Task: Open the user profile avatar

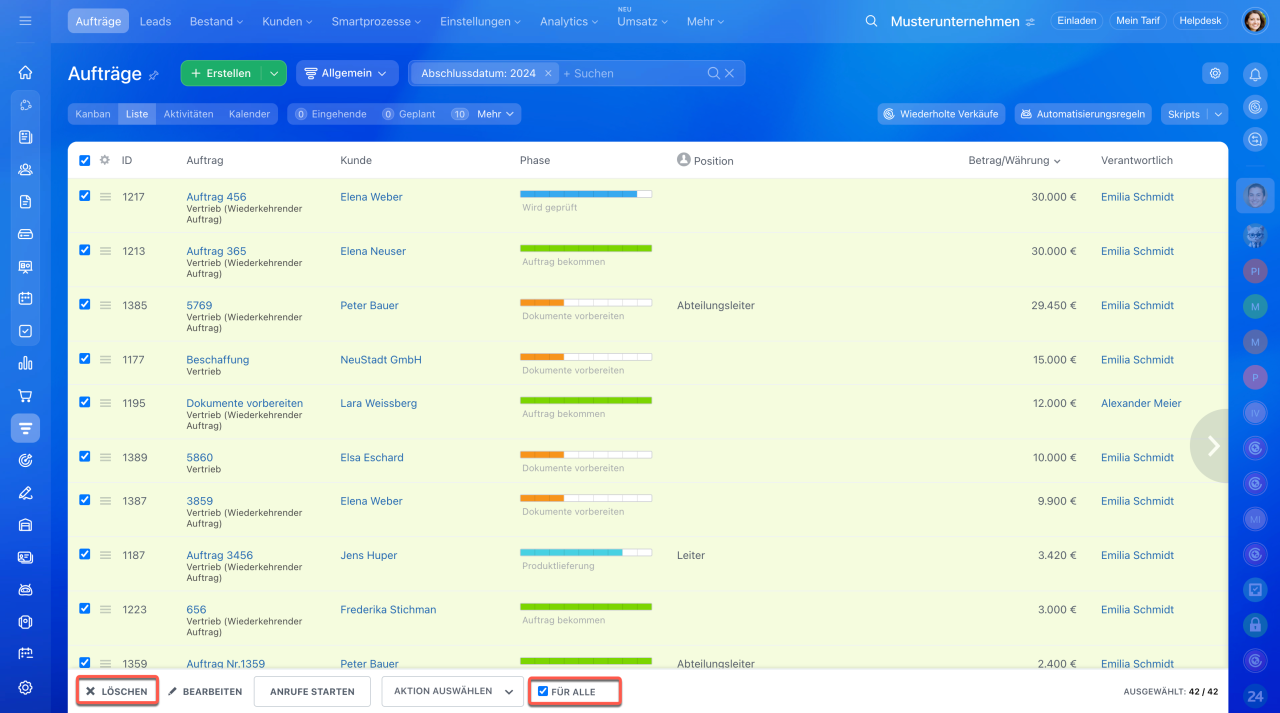Action: 1255,21
